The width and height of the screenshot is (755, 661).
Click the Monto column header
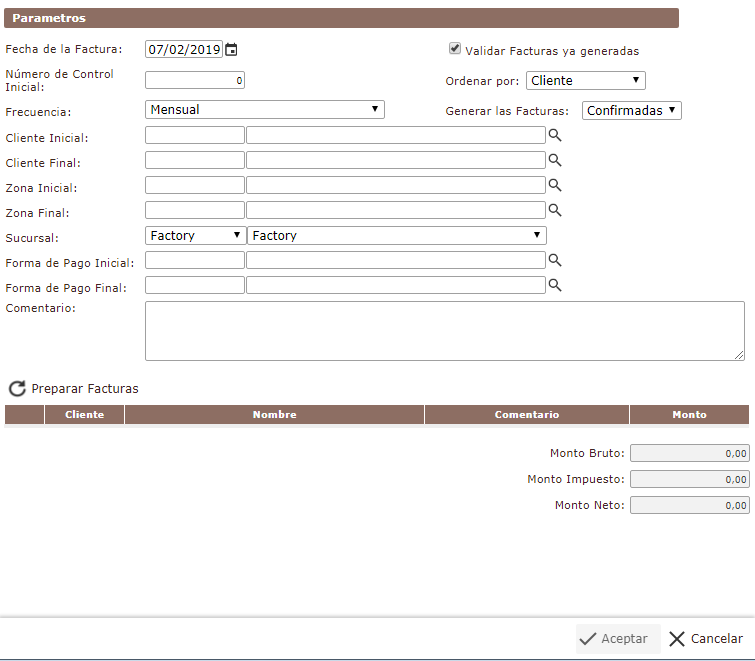click(688, 415)
